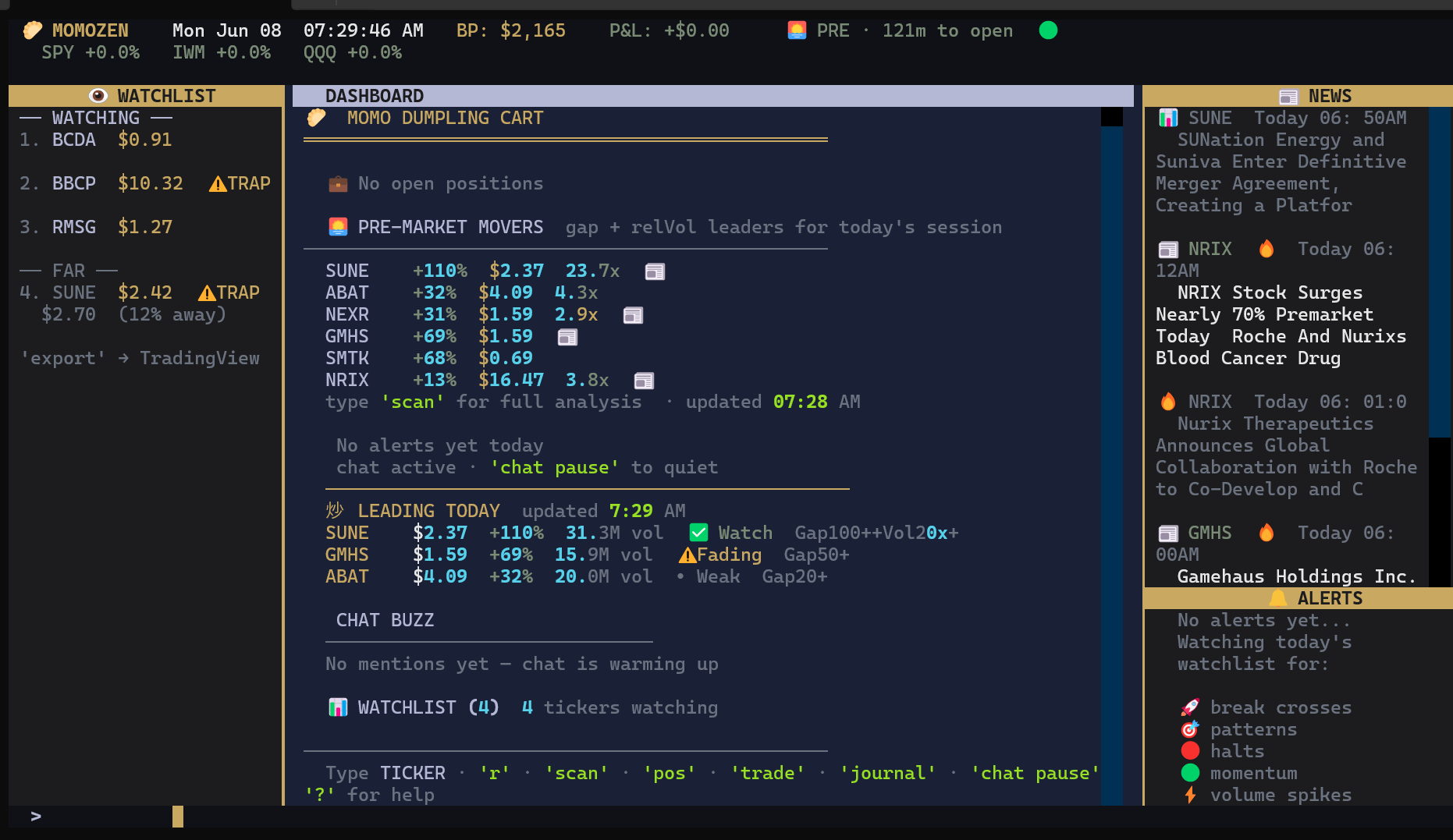Select BCDA $0.91 in the watchlist
Image resolution: width=1453 pixels, height=840 pixels.
(96, 140)
